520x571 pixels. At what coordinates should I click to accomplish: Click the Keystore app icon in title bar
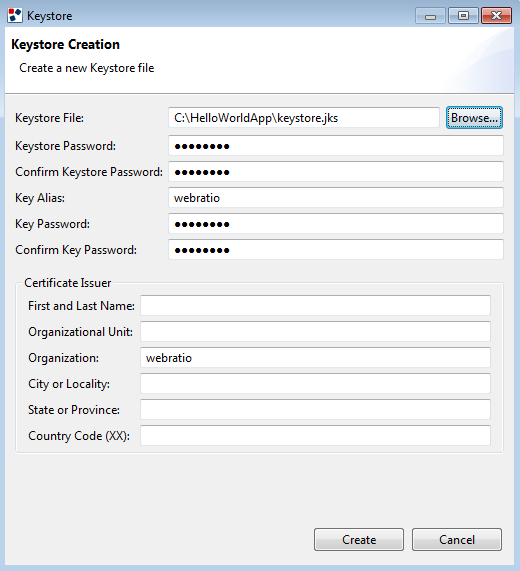click(15, 16)
